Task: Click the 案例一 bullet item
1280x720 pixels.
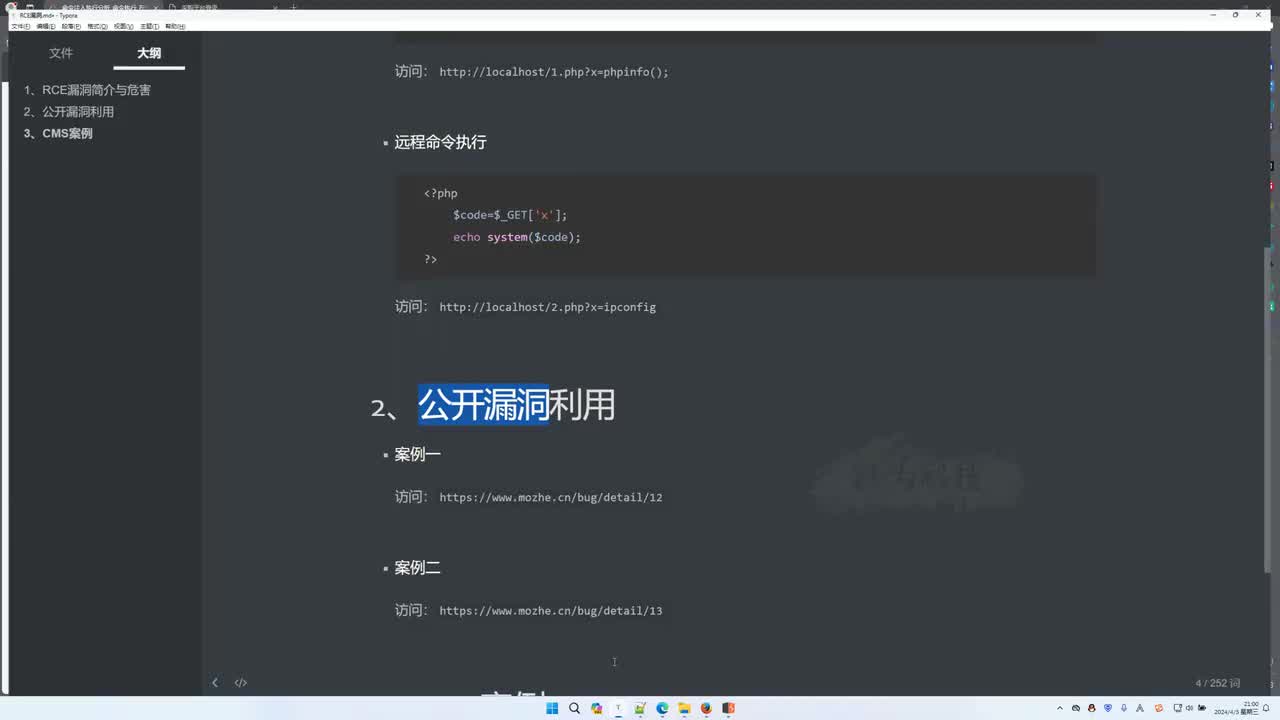Action: click(417, 455)
